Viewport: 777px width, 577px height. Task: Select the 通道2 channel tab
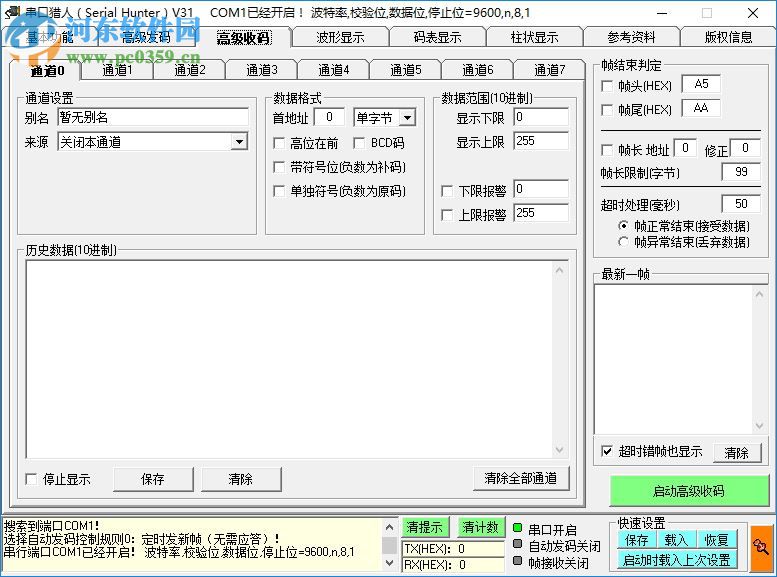tap(190, 70)
